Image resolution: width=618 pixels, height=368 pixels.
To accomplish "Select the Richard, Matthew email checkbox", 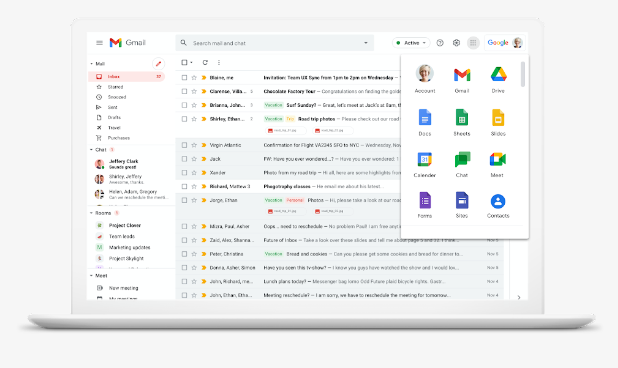I will click(184, 186).
